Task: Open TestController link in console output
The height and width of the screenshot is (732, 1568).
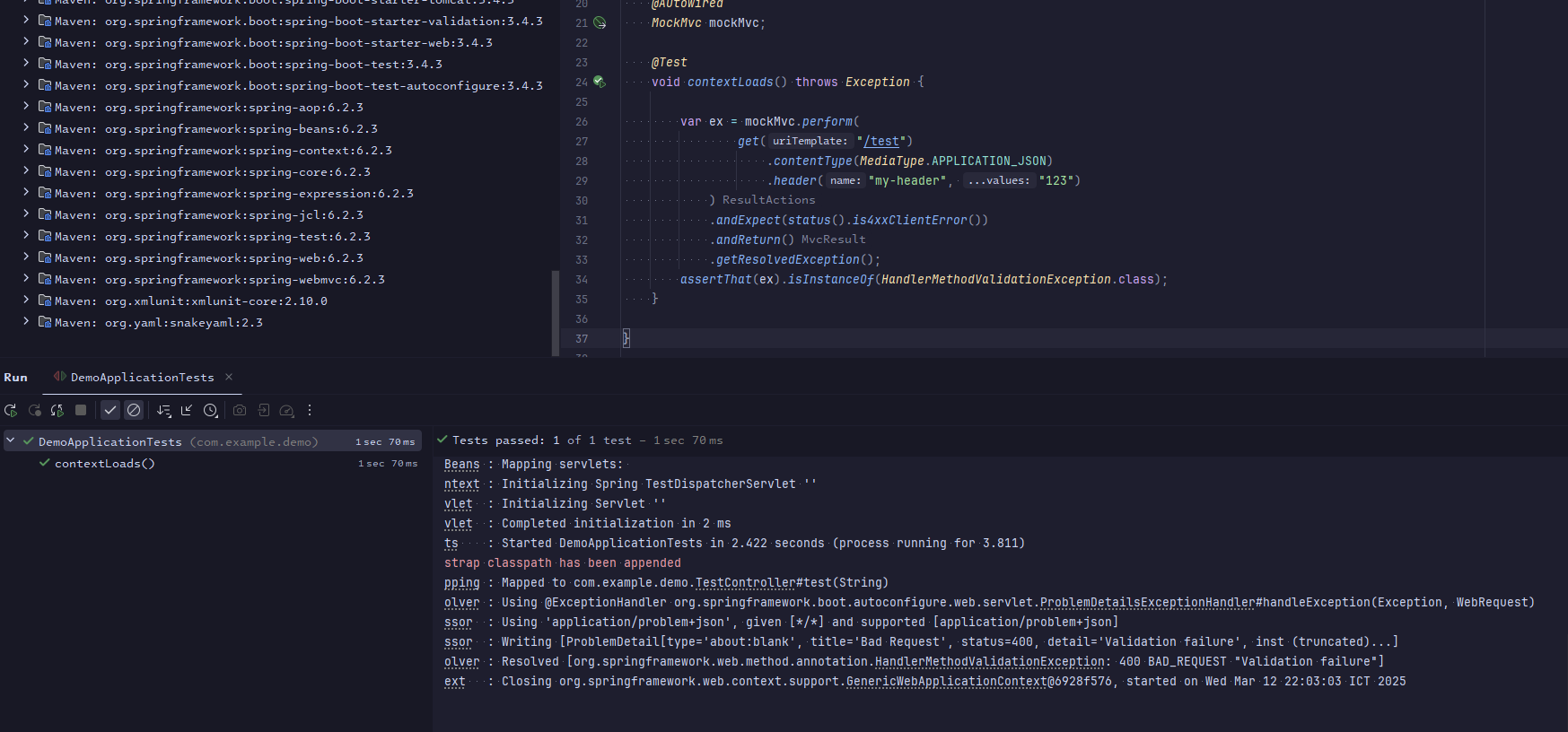Action: 745,583
